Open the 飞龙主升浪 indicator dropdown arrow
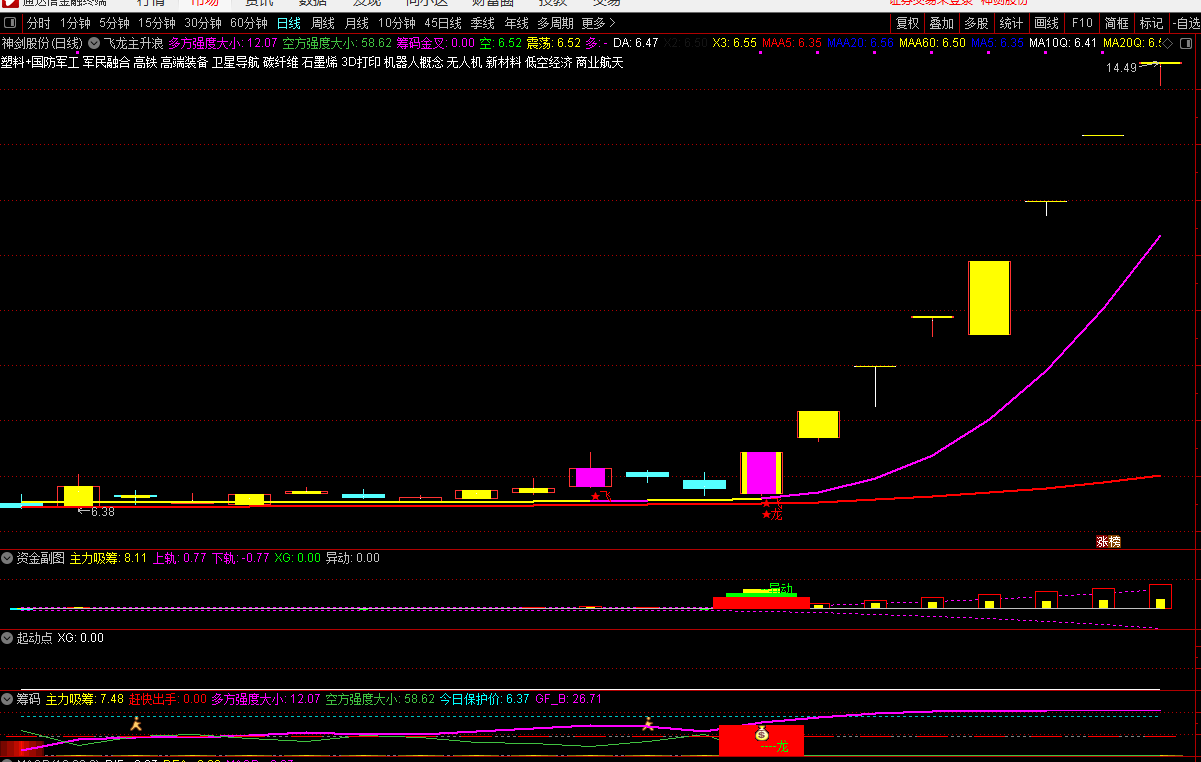The height and width of the screenshot is (762, 1201). 94,43
